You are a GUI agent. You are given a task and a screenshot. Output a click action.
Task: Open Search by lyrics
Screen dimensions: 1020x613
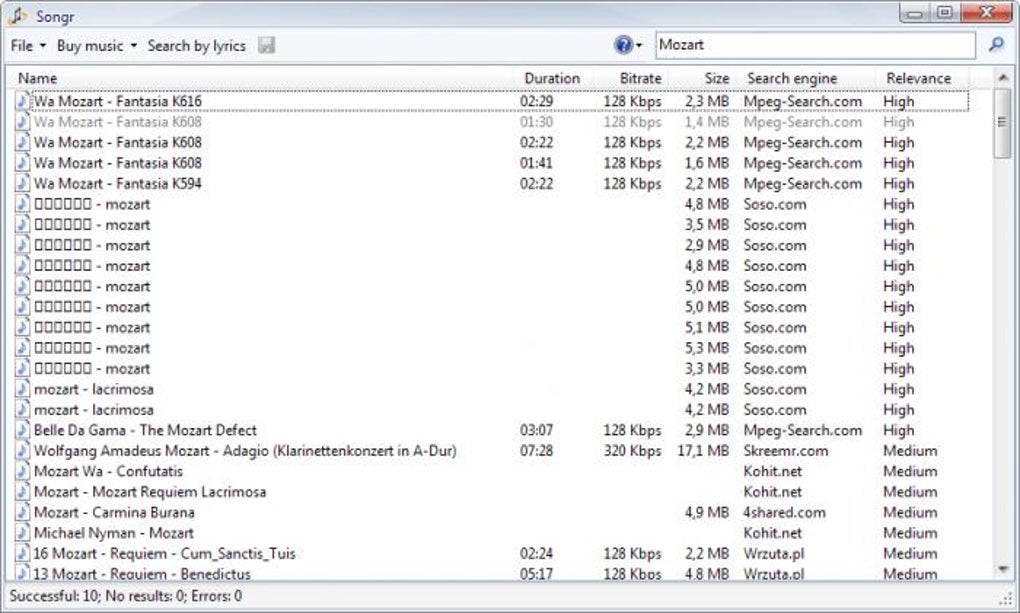[x=196, y=46]
